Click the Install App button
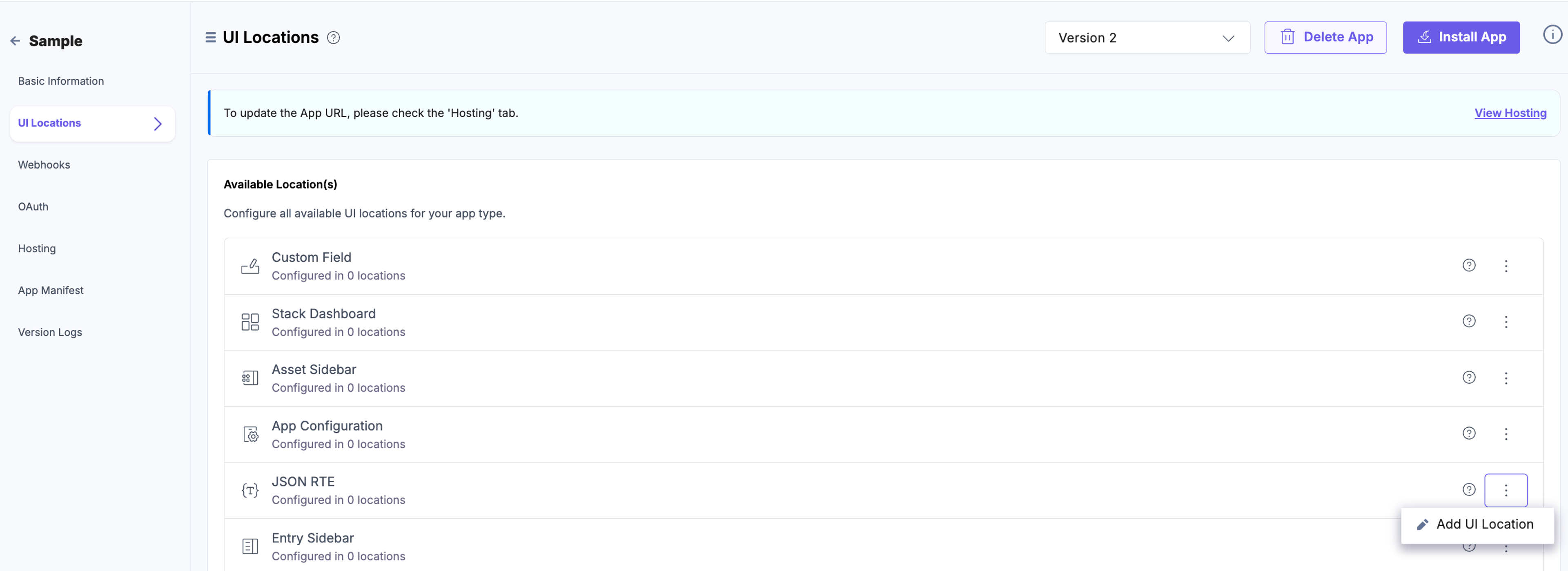1568x571 pixels. click(1461, 38)
